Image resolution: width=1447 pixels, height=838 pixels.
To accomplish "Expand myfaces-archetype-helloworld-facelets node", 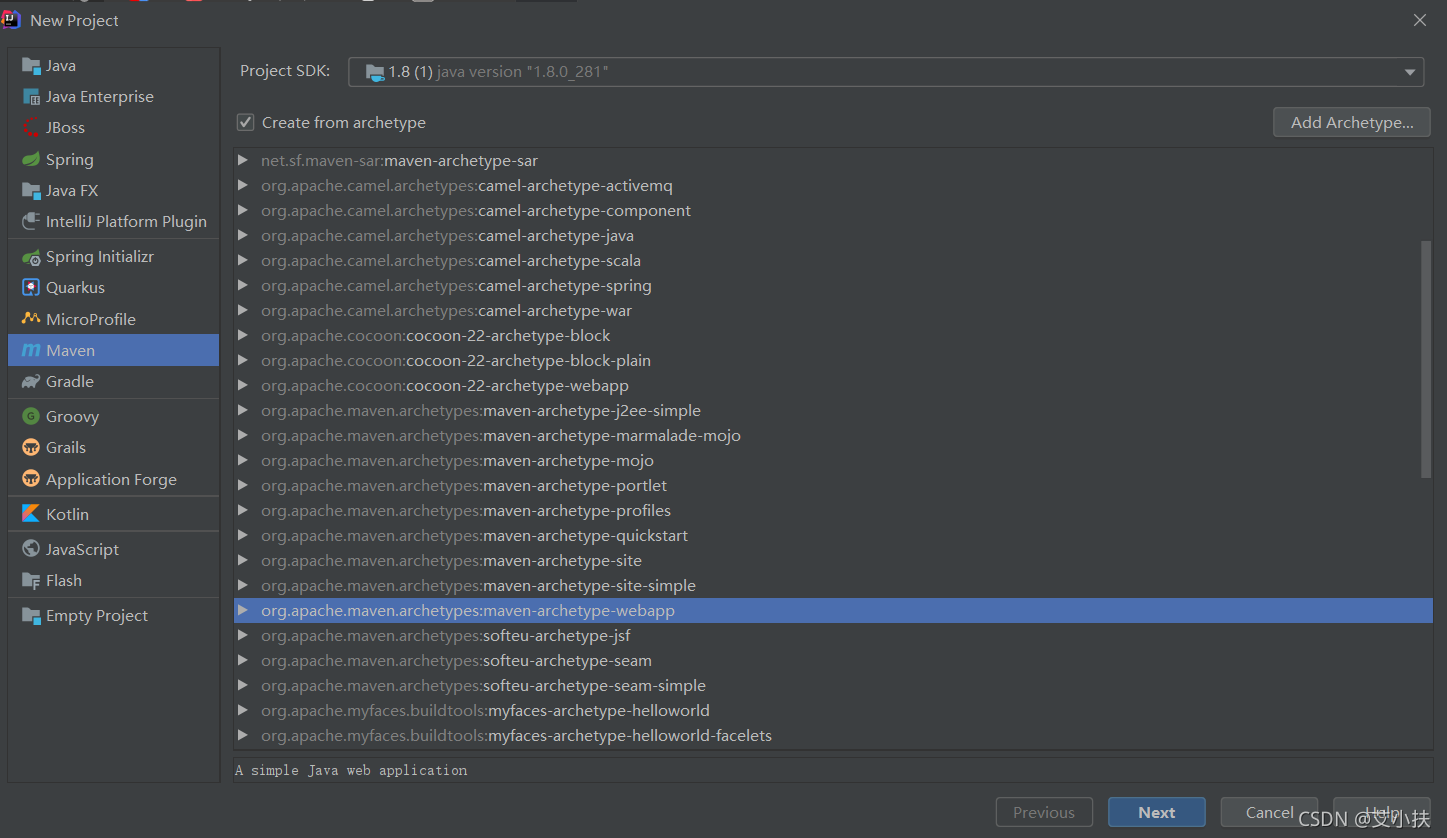I will [x=243, y=735].
